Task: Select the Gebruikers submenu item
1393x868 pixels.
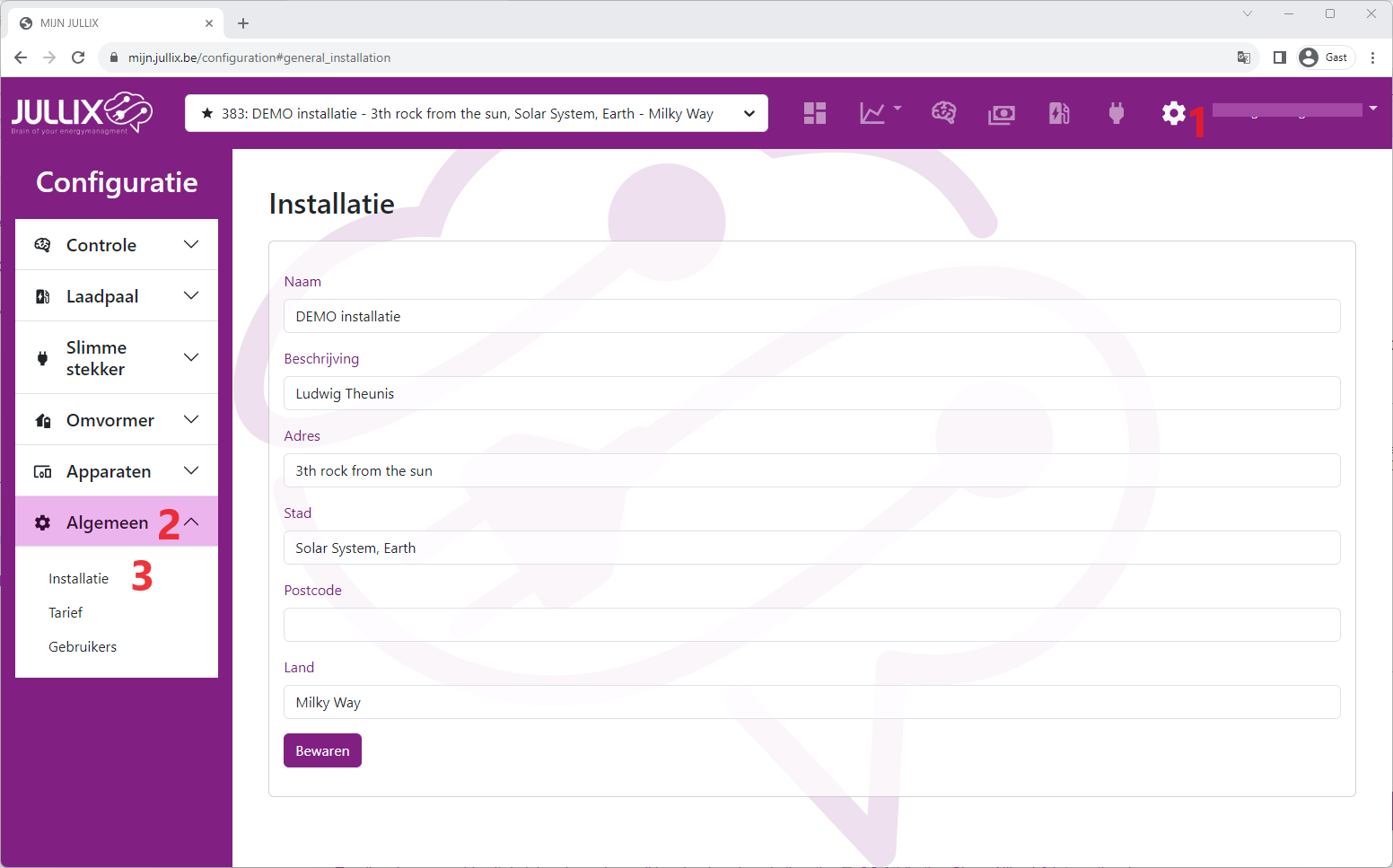Action: tap(83, 647)
